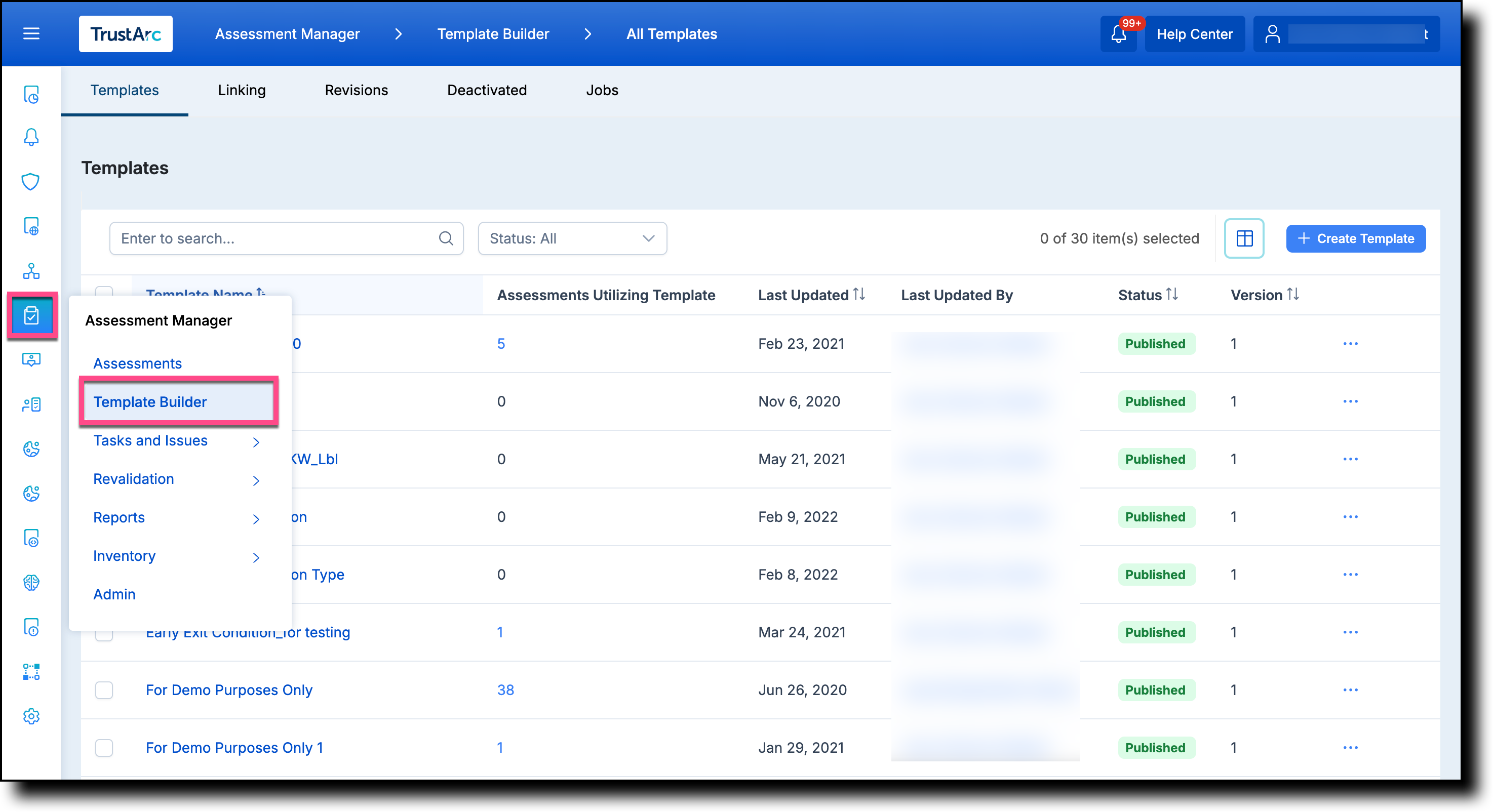Check the For Demo Purposes Only row
1493x812 pixels.
(x=104, y=690)
